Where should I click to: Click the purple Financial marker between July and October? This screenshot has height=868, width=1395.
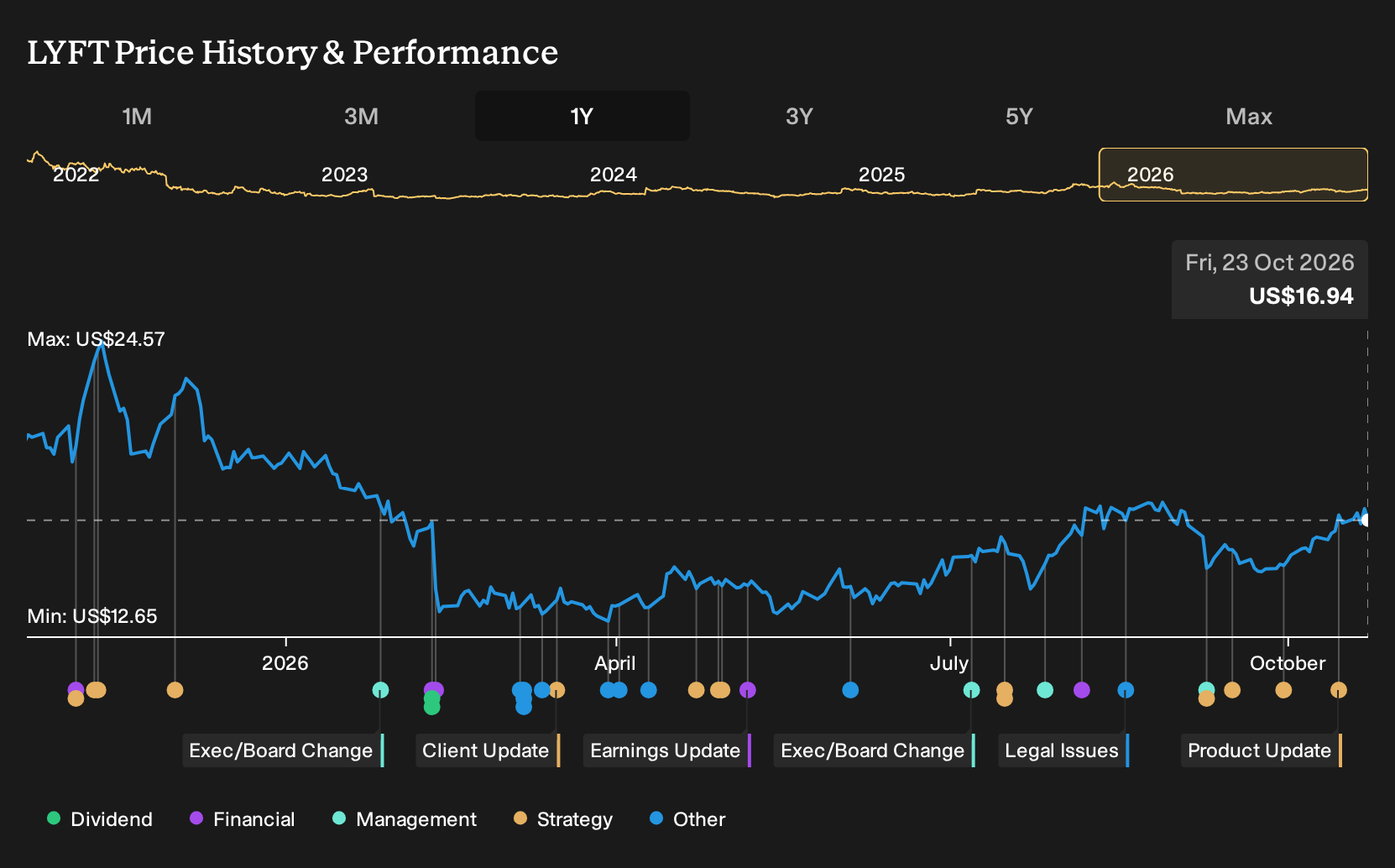point(1082,690)
